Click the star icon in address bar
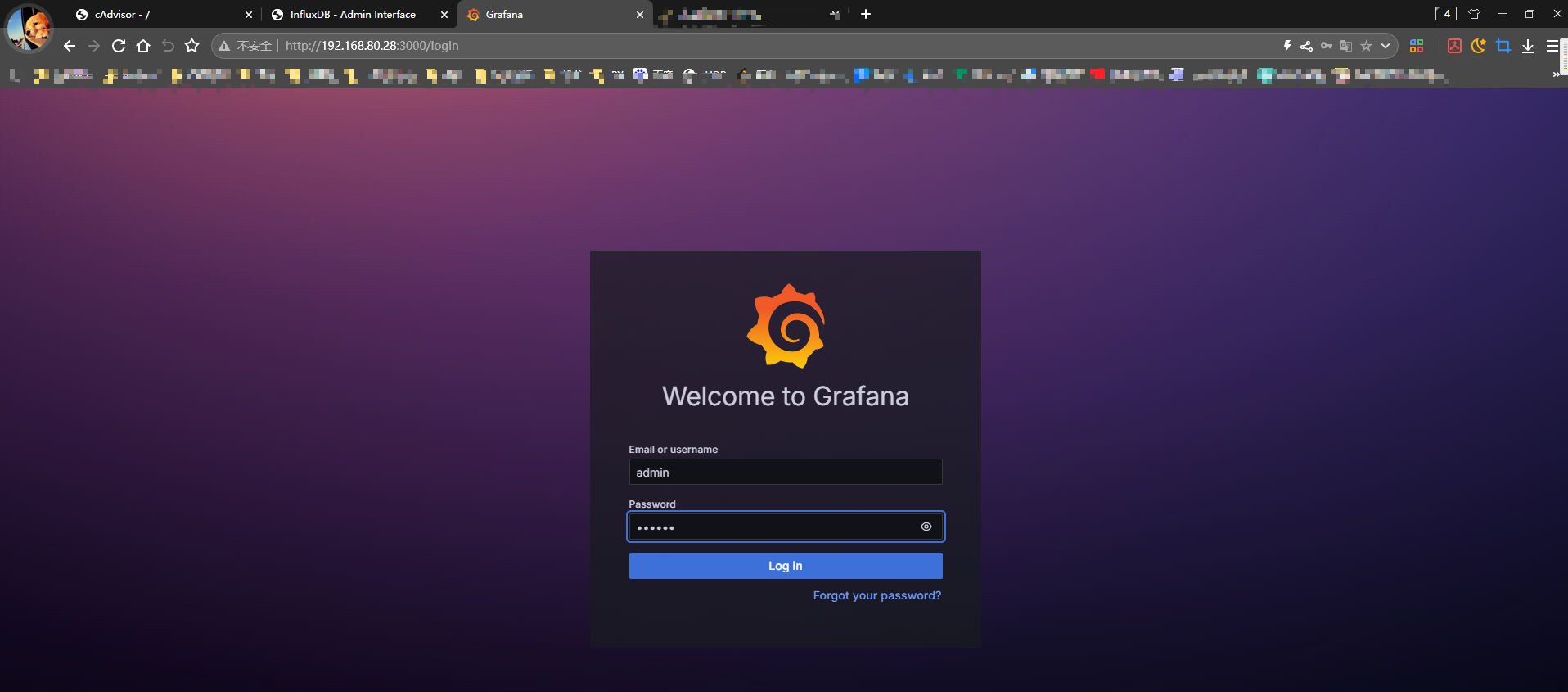 [1366, 46]
